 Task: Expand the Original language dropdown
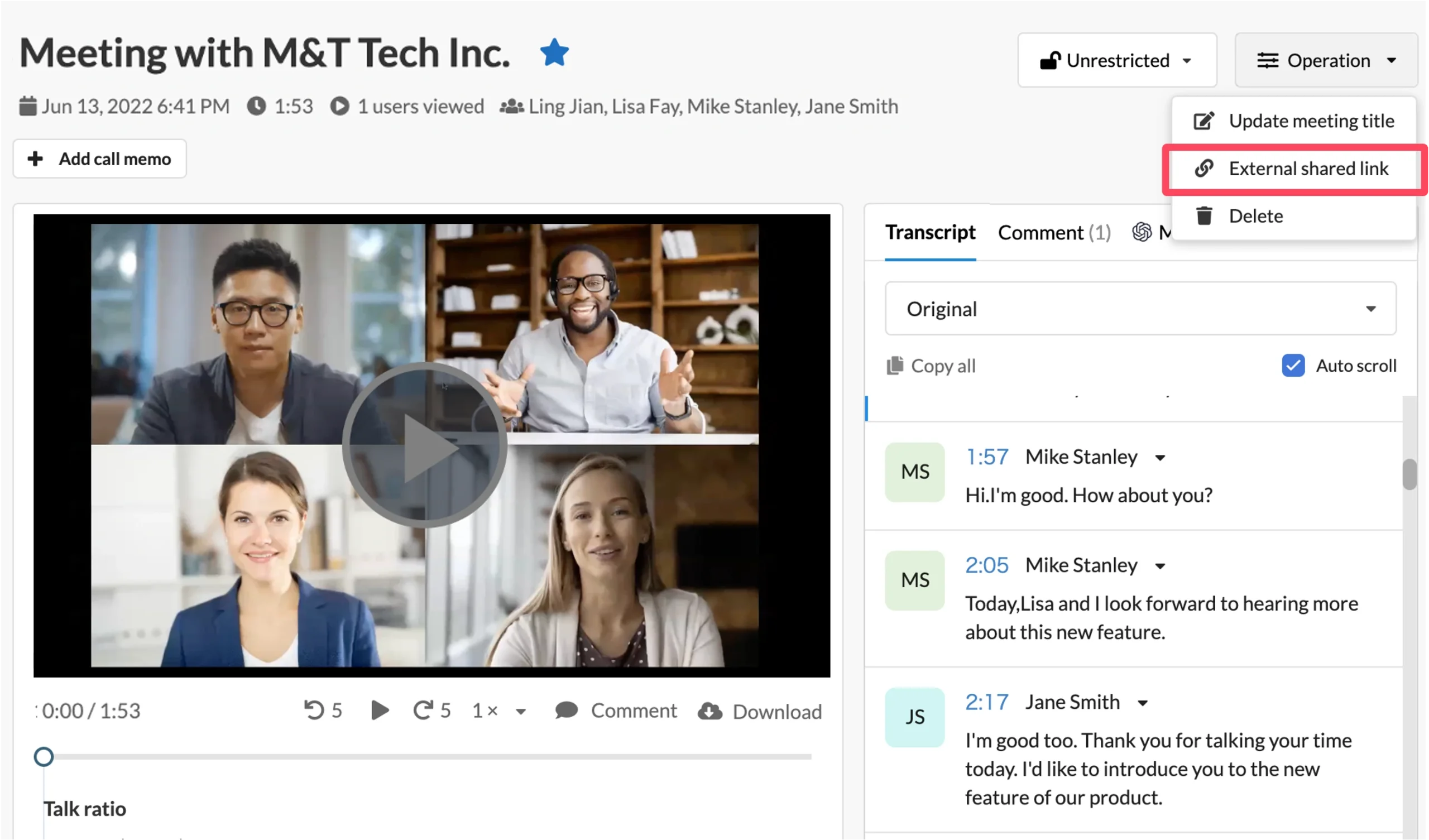(x=1140, y=309)
